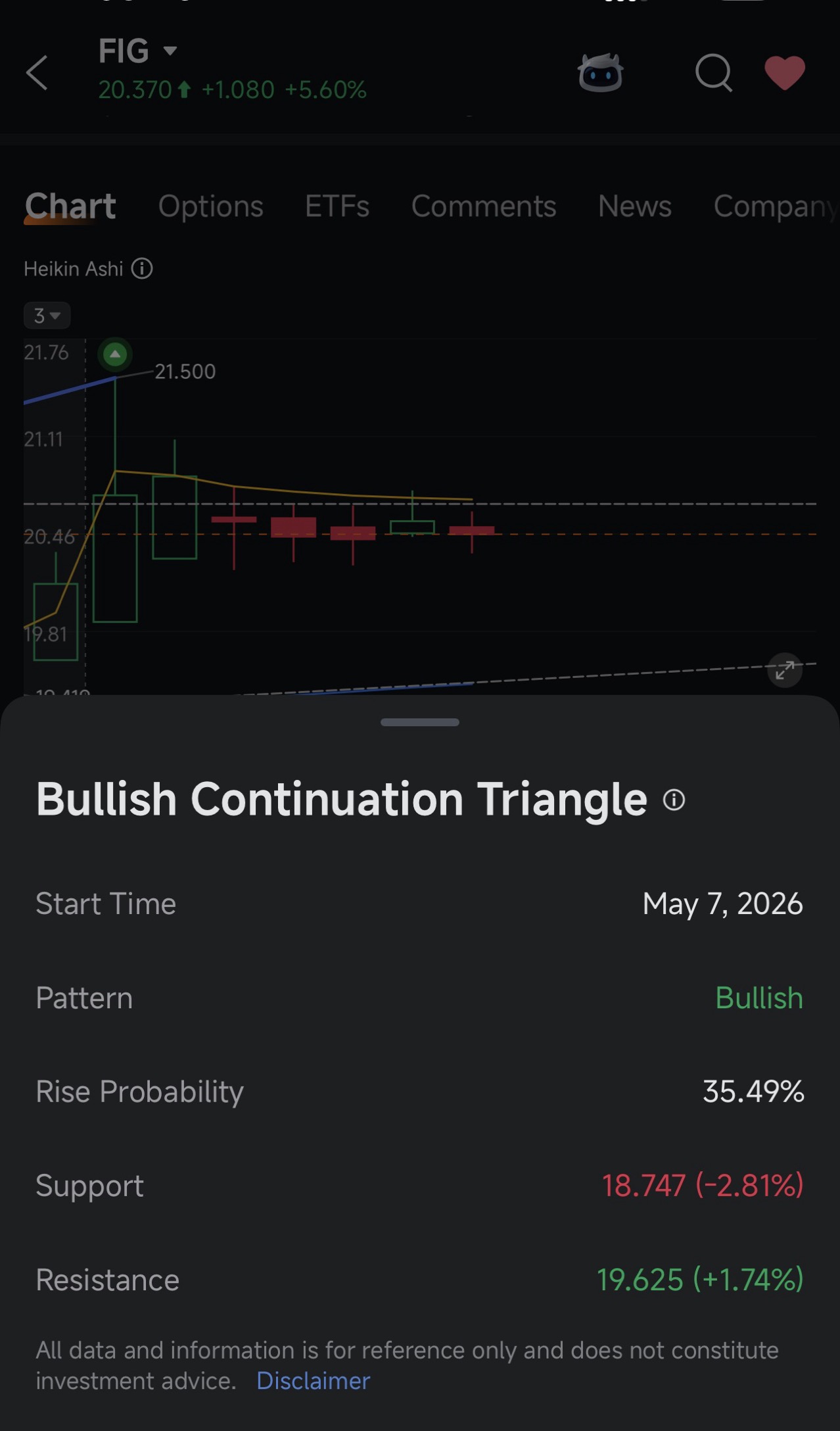Select the Company tab
840x1431 pixels.
coord(776,206)
